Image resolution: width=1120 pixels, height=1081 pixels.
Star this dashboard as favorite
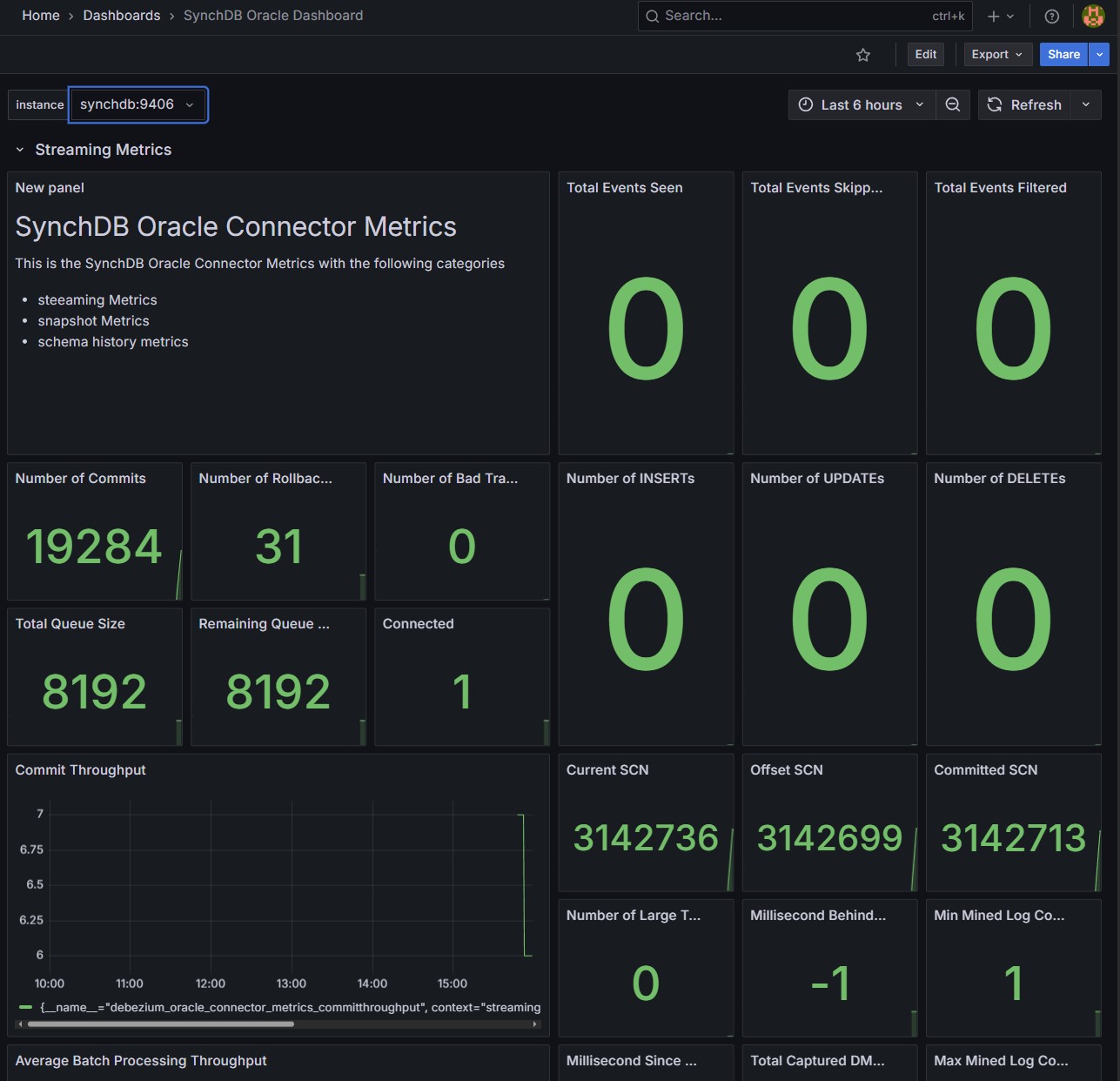(862, 55)
